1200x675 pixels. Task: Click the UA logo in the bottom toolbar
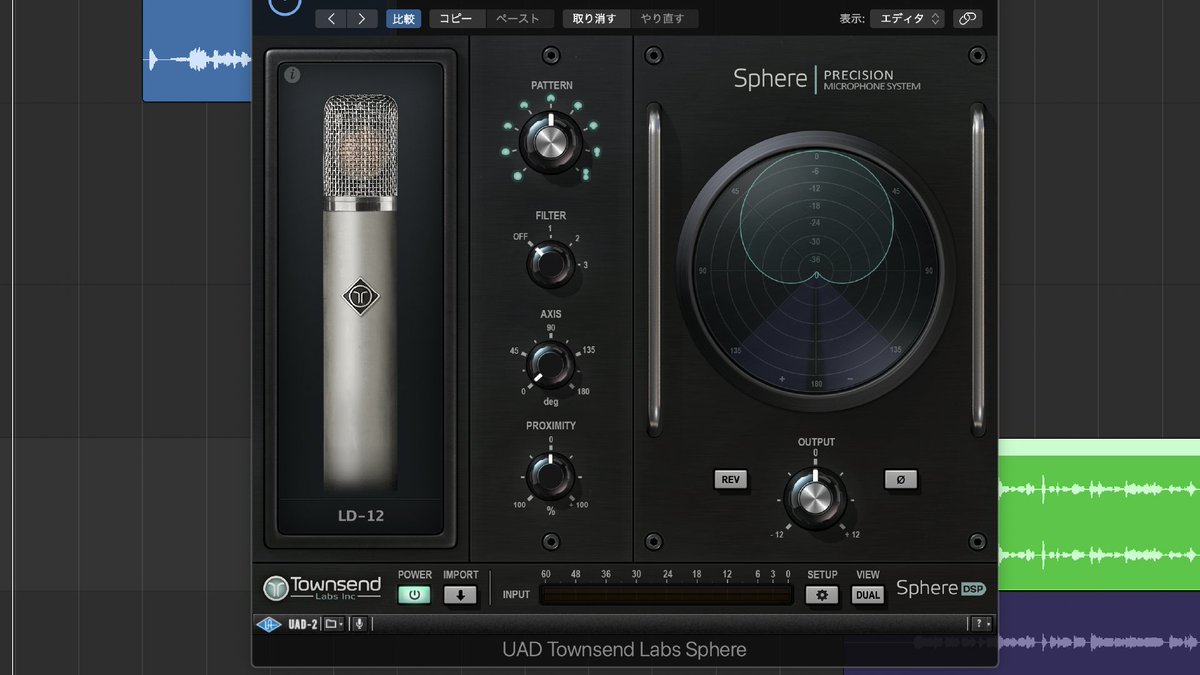tap(268, 624)
